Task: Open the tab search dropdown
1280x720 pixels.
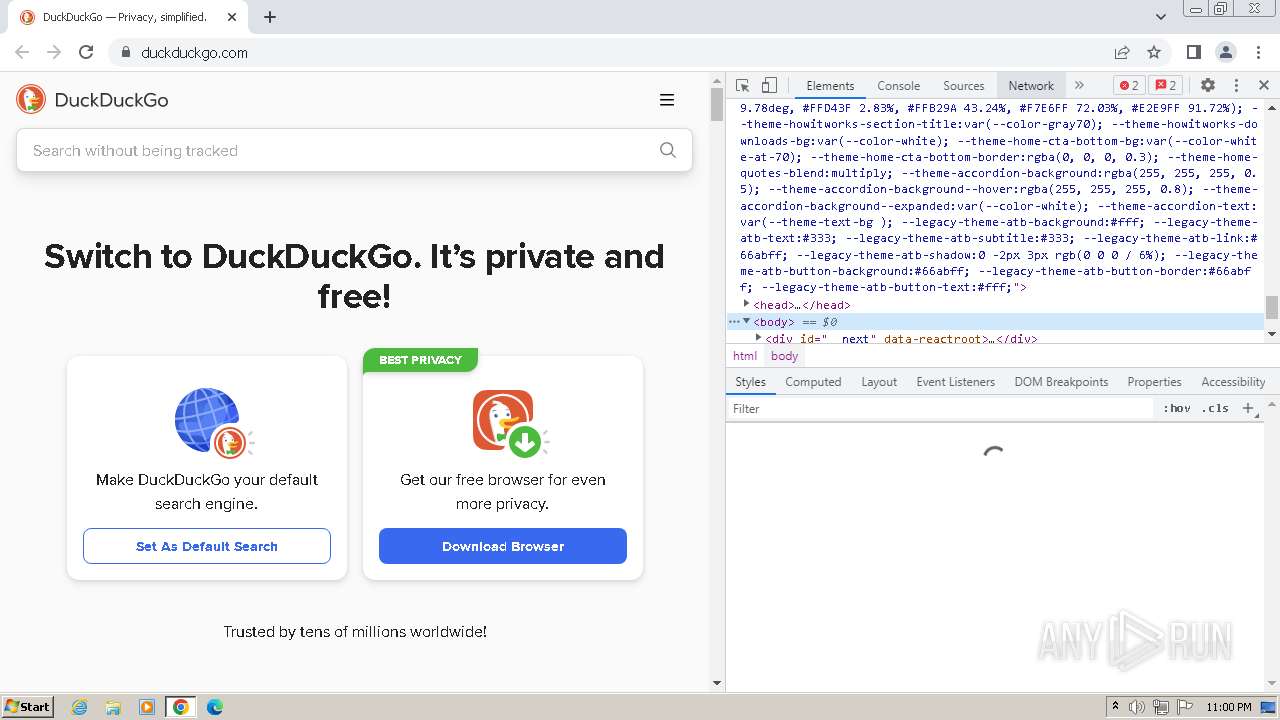Action: tap(1161, 17)
